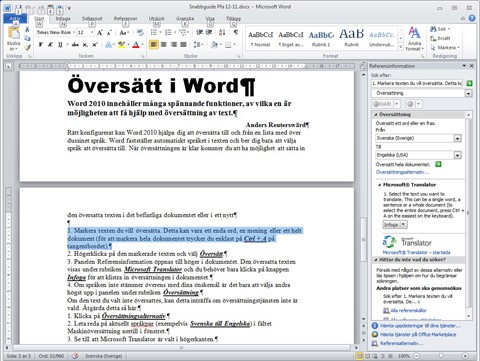Click Hämta tjänster på Office Marketplace link

[x=418, y=334]
